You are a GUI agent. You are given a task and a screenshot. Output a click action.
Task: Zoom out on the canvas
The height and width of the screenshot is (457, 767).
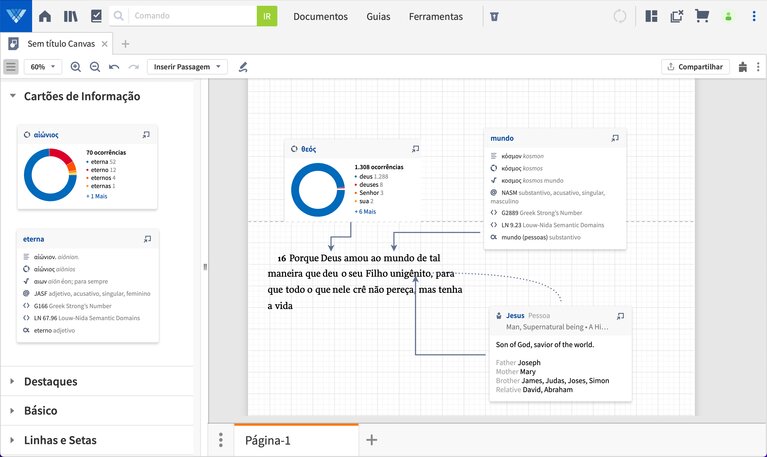coord(95,67)
